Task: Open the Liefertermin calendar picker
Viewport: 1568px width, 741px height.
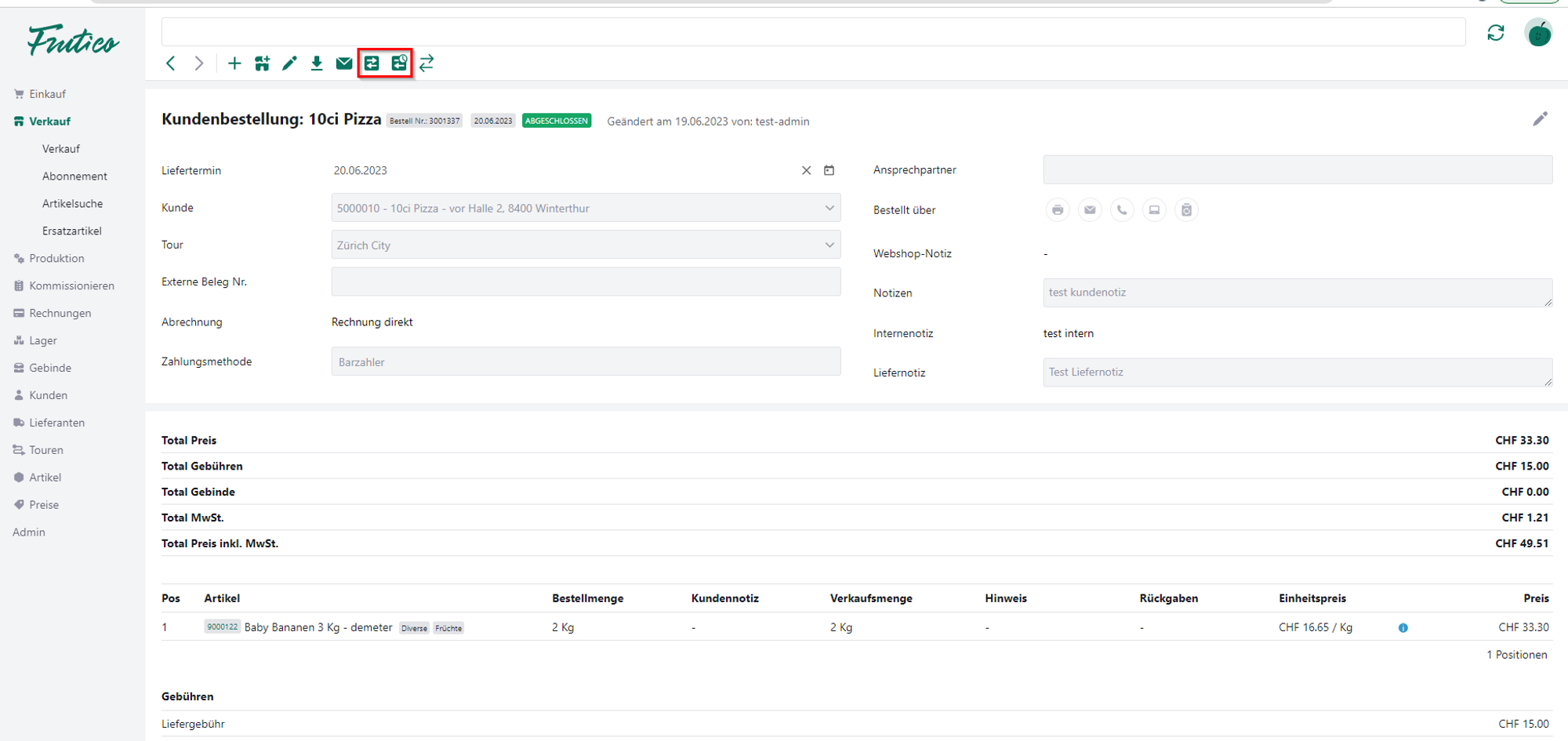Action: coord(829,170)
